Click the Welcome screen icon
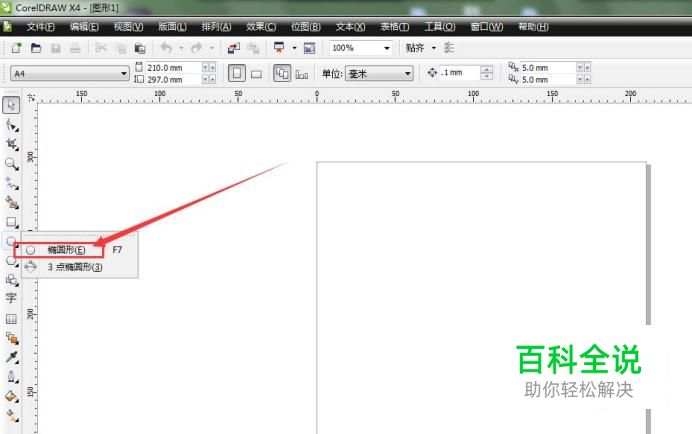 309,48
